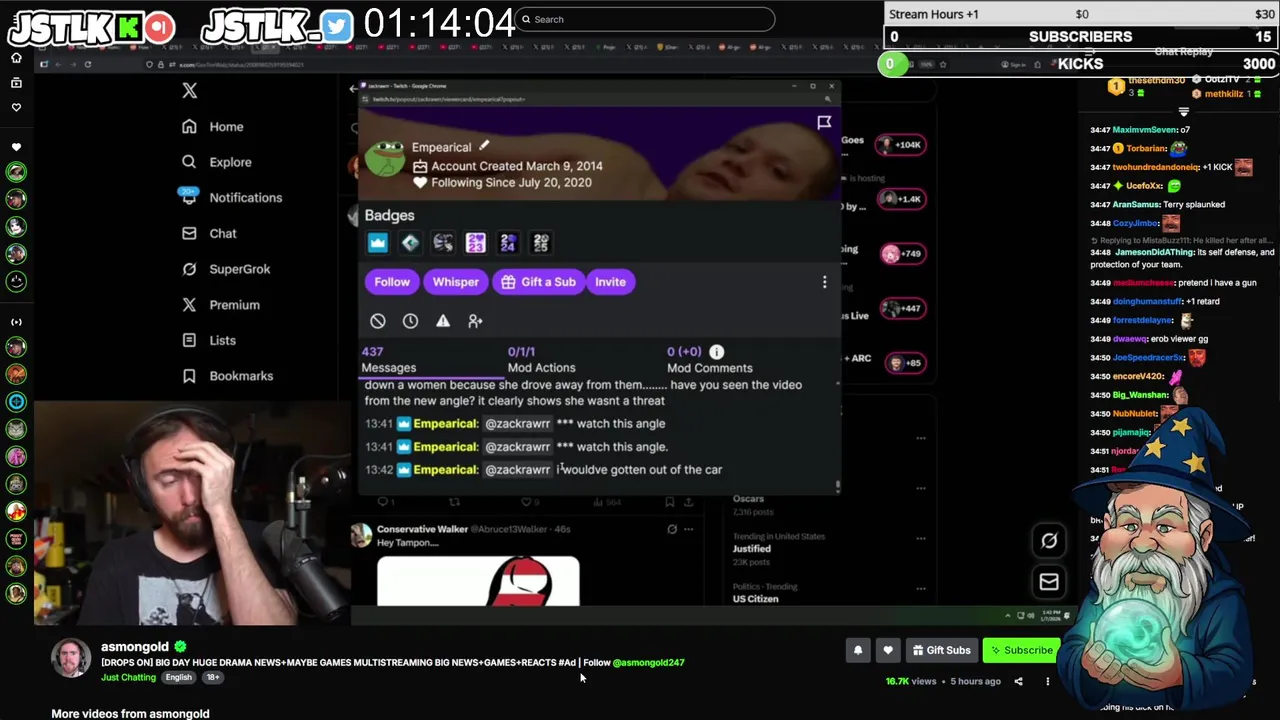The width and height of the screenshot is (1280, 720).
Task: Click the Kick browse icon below home
Action: point(16,83)
